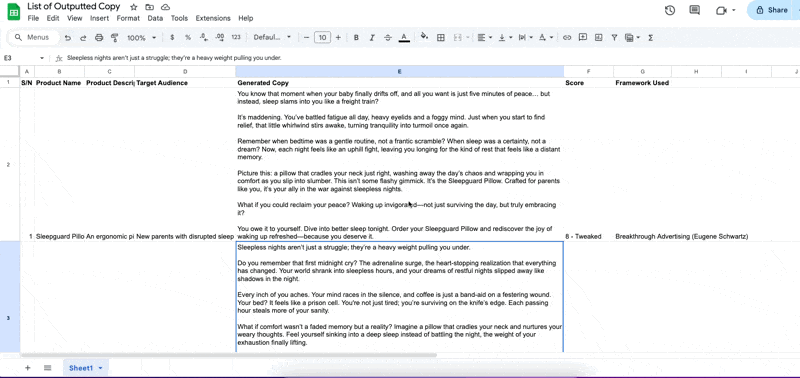Open the fill color picker
The width and height of the screenshot is (800, 378).
424,38
